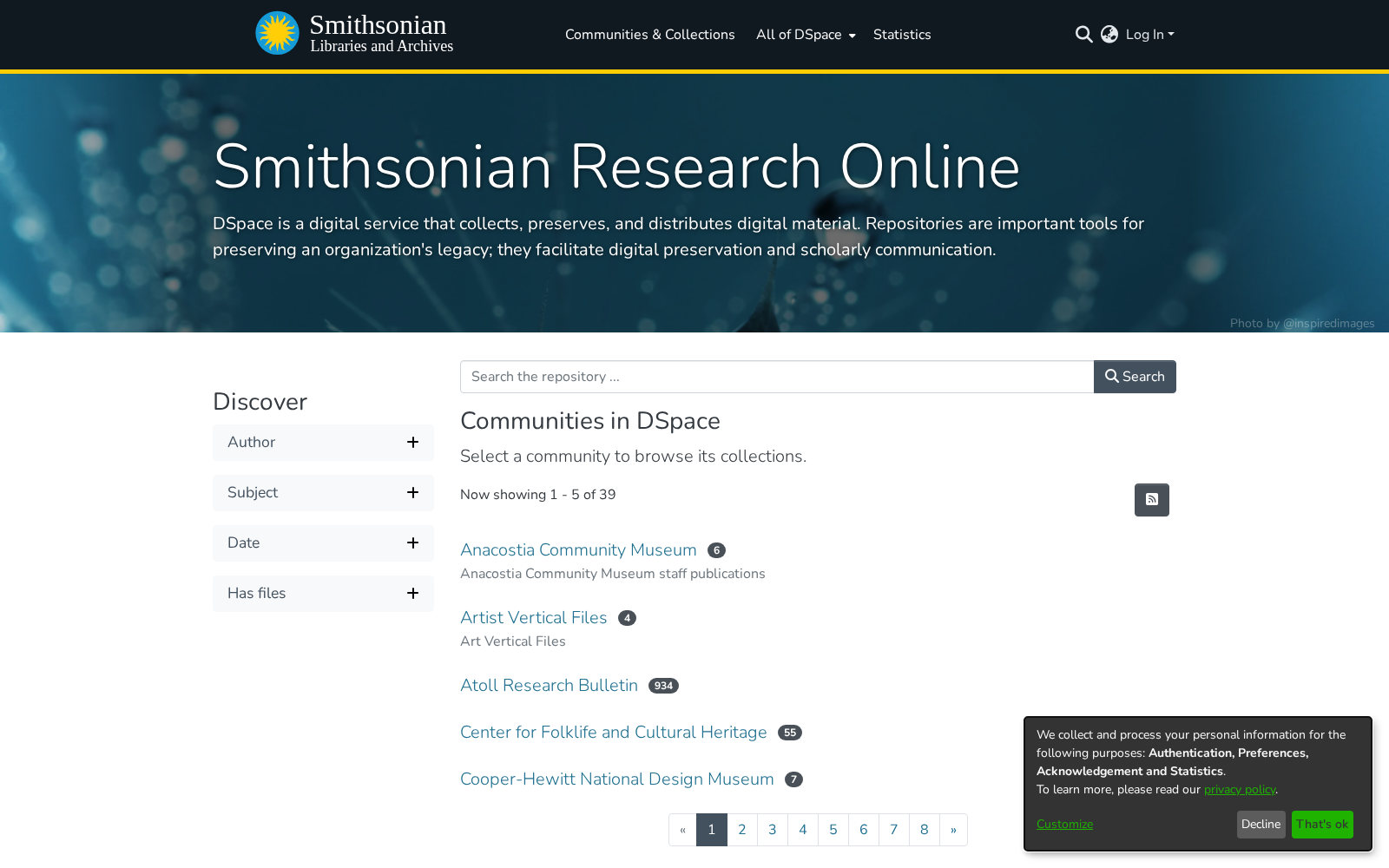Open the Log In dropdown
The image size is (1389, 868).
pos(1149,35)
